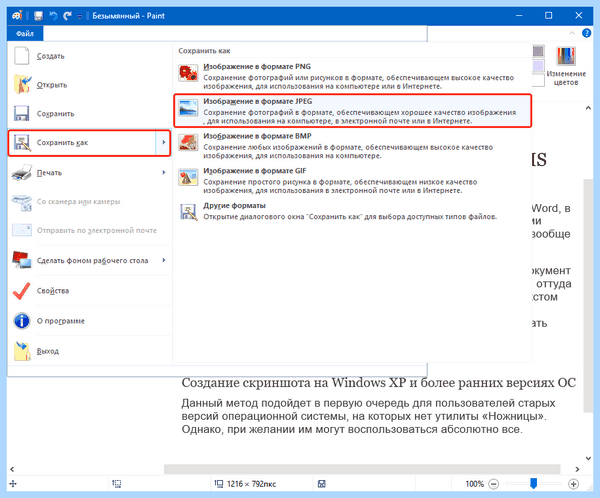The height and width of the screenshot is (498, 600).
Task: Click the blue info icon next to О программе
Action: tap(22, 321)
